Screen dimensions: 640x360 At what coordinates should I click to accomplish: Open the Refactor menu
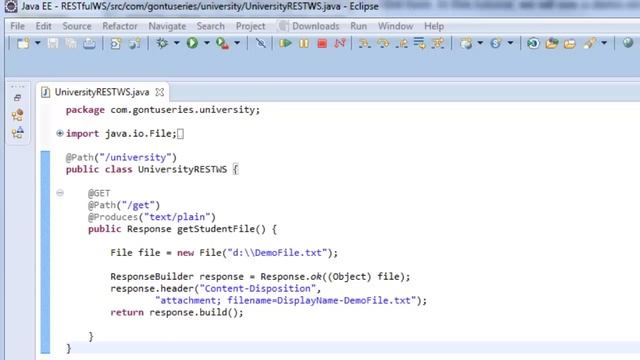pos(120,26)
